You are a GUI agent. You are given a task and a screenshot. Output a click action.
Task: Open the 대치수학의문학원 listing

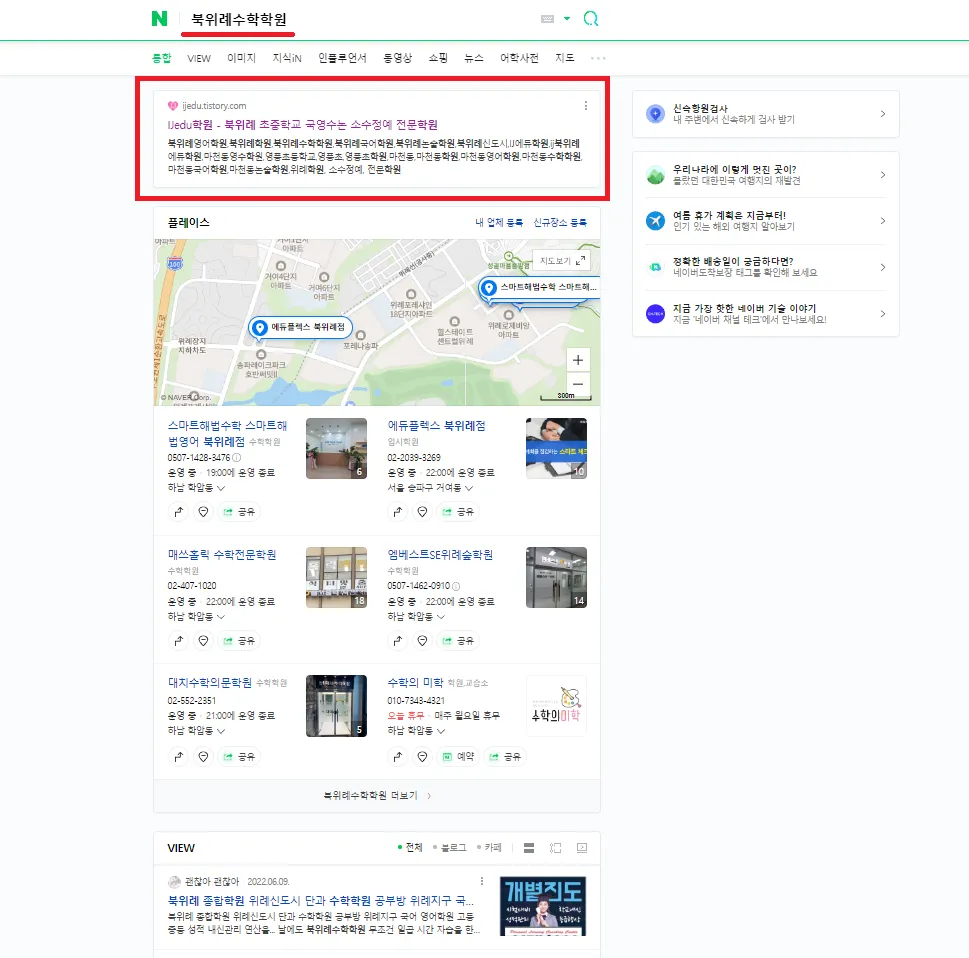coord(209,682)
